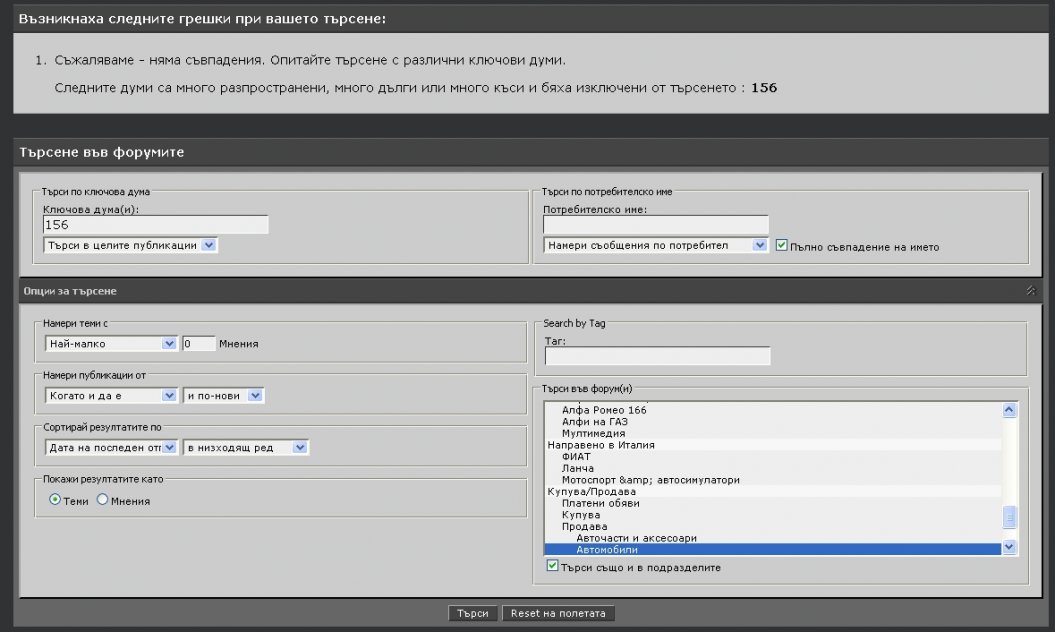Viewport: 1055px width, 632px height.
Task: Open "Намери съобщения по потребител" dropdown
Action: coord(655,245)
